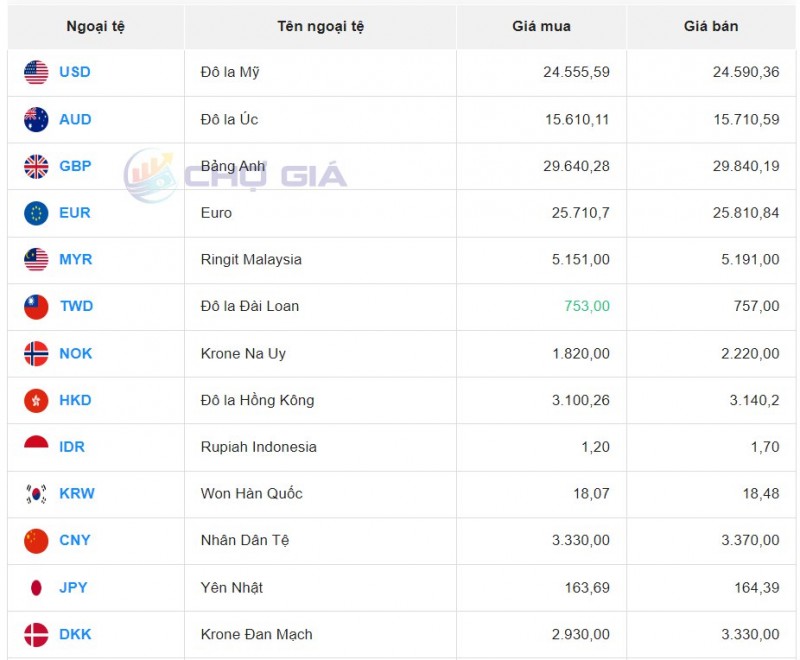Screen dimensions: 800x660
Task: Click the "Tên ngoại tệ" column header
Action: tap(321, 26)
